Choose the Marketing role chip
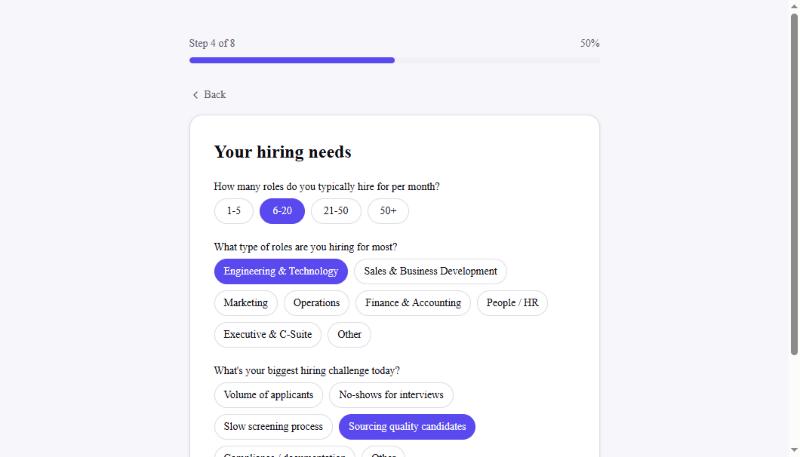The height and width of the screenshot is (457, 800). point(245,303)
